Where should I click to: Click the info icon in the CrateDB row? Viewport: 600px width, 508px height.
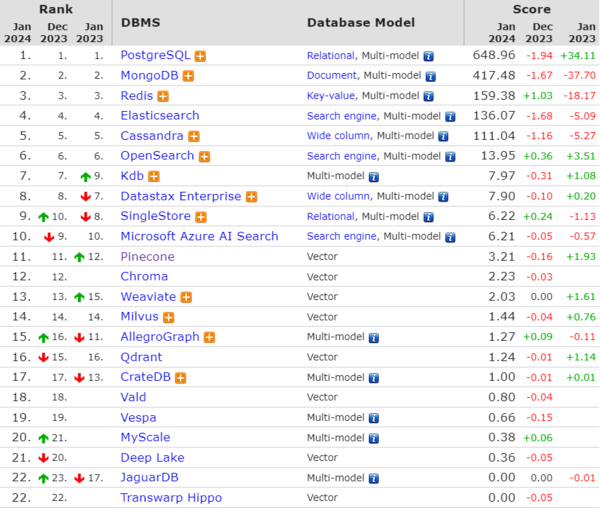pos(374,378)
